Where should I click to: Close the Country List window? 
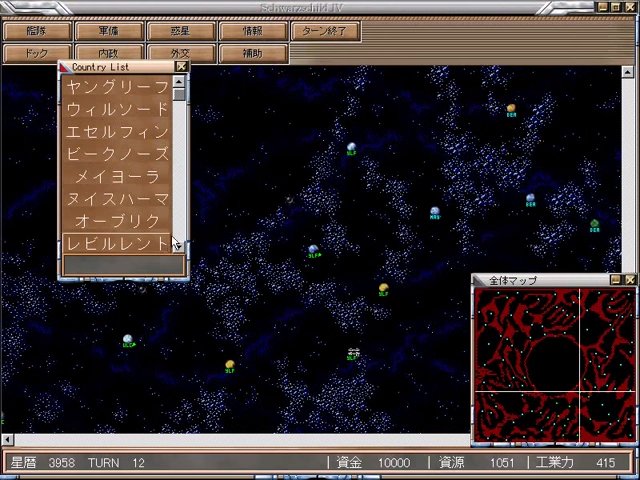(x=181, y=67)
